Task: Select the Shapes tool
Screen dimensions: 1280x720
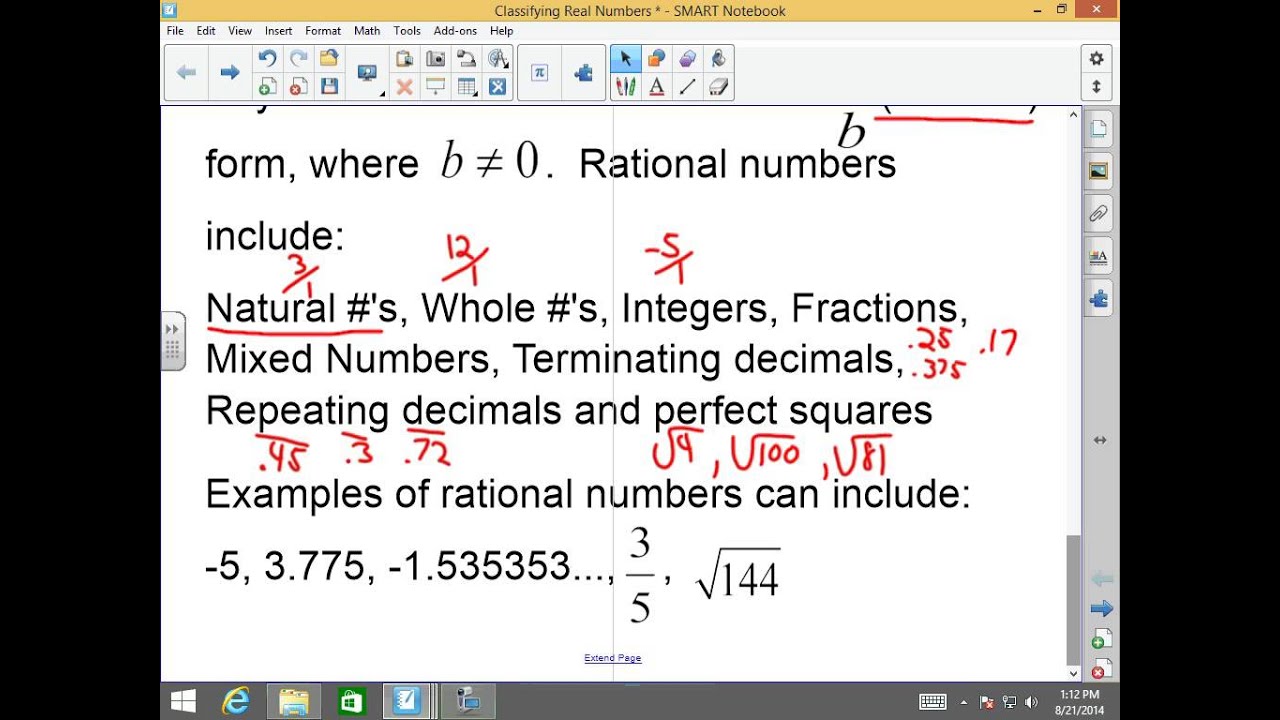Action: (x=657, y=59)
